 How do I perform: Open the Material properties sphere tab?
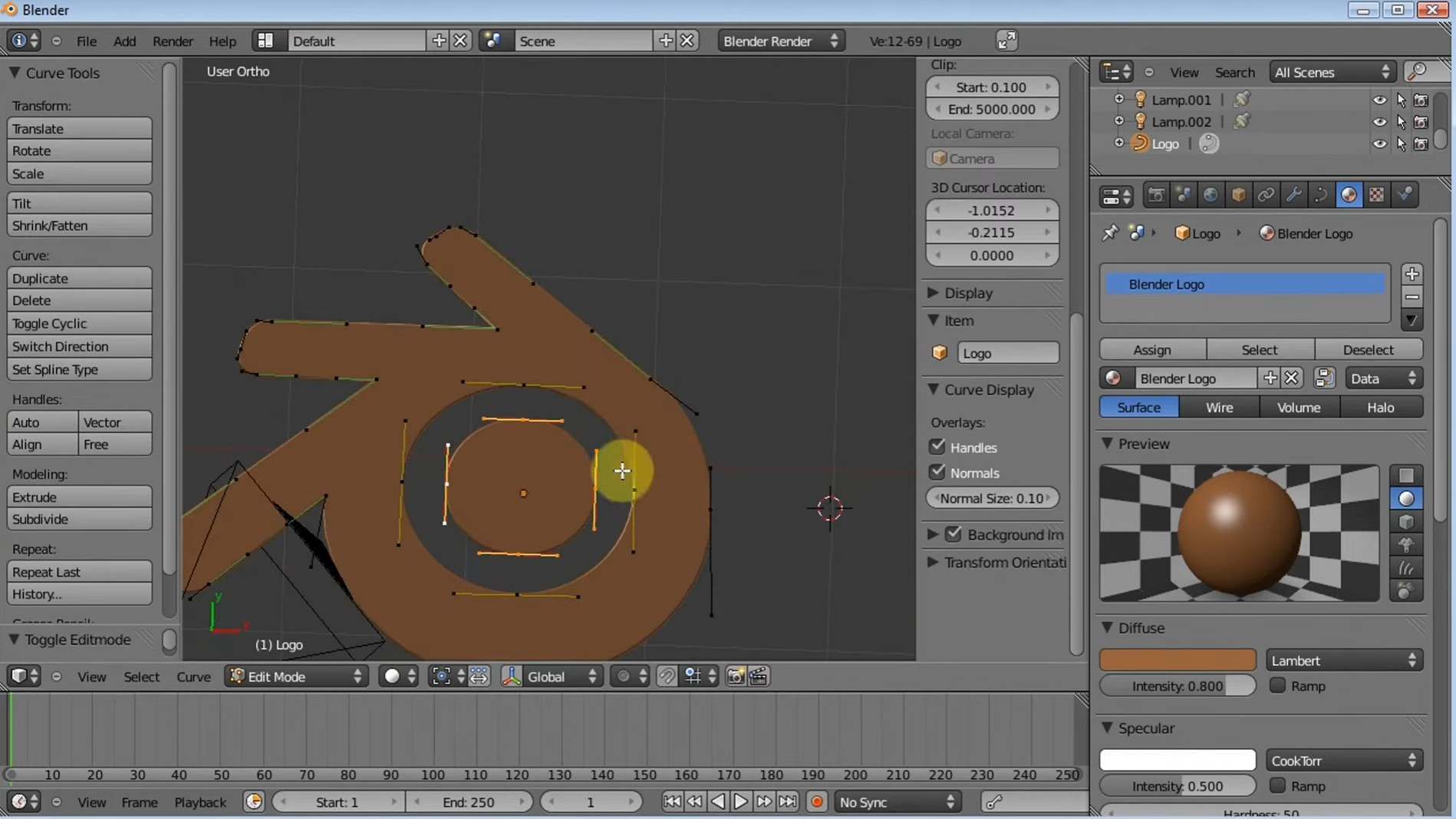pyautogui.click(x=1349, y=195)
